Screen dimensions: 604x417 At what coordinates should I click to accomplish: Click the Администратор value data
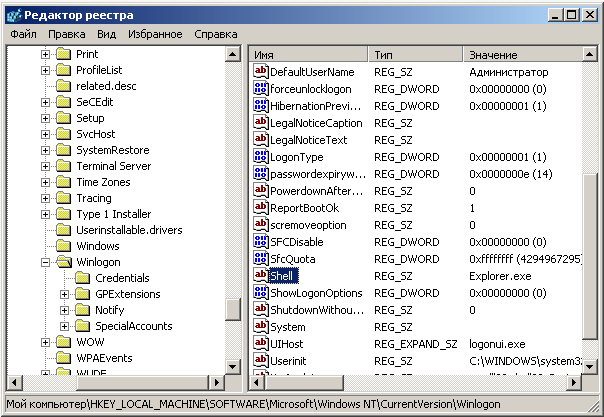pyautogui.click(x=508, y=72)
